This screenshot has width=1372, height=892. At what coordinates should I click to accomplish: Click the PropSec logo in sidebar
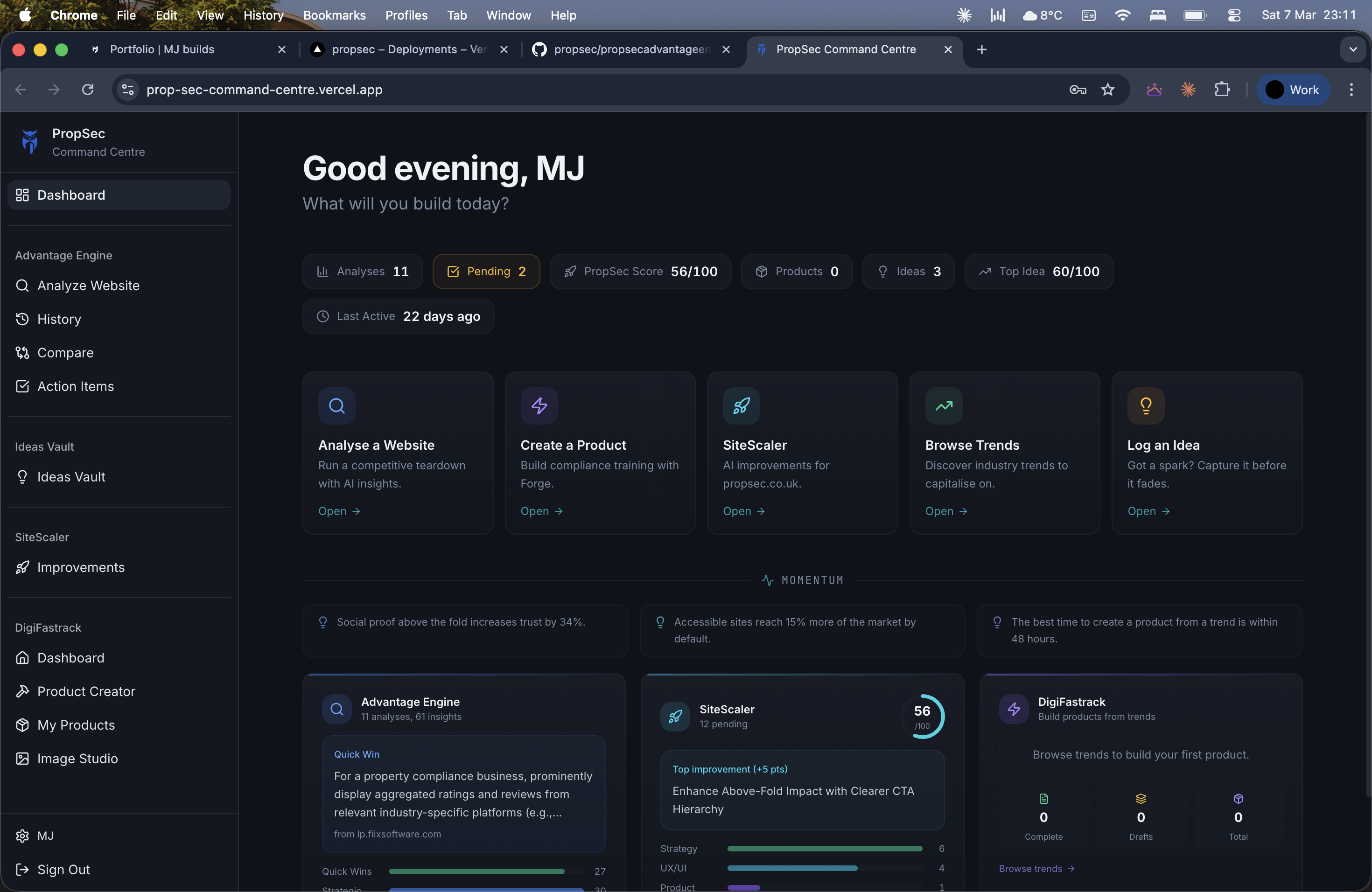(x=30, y=142)
